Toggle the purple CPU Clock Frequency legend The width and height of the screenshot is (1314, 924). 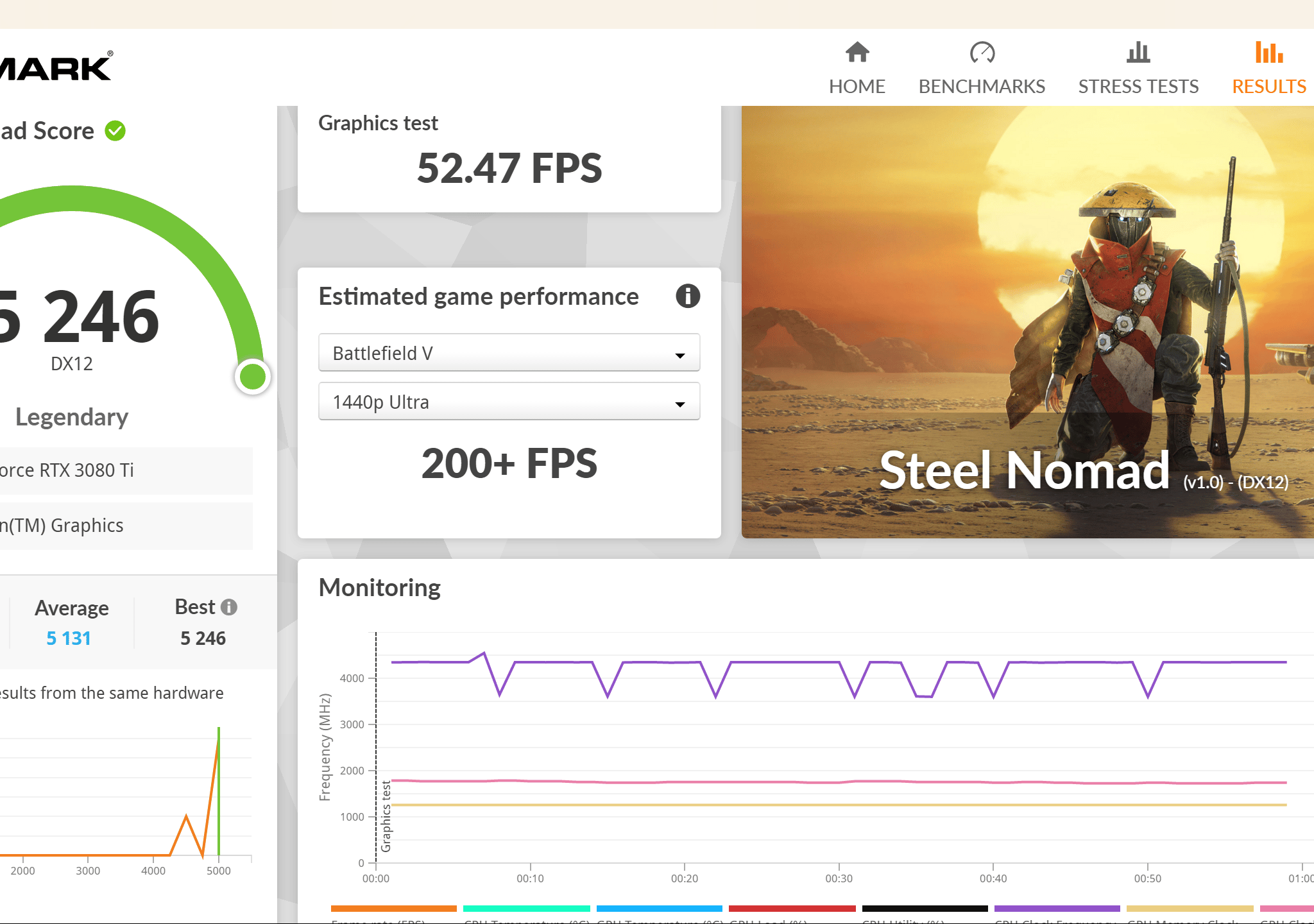[x=1057, y=909]
